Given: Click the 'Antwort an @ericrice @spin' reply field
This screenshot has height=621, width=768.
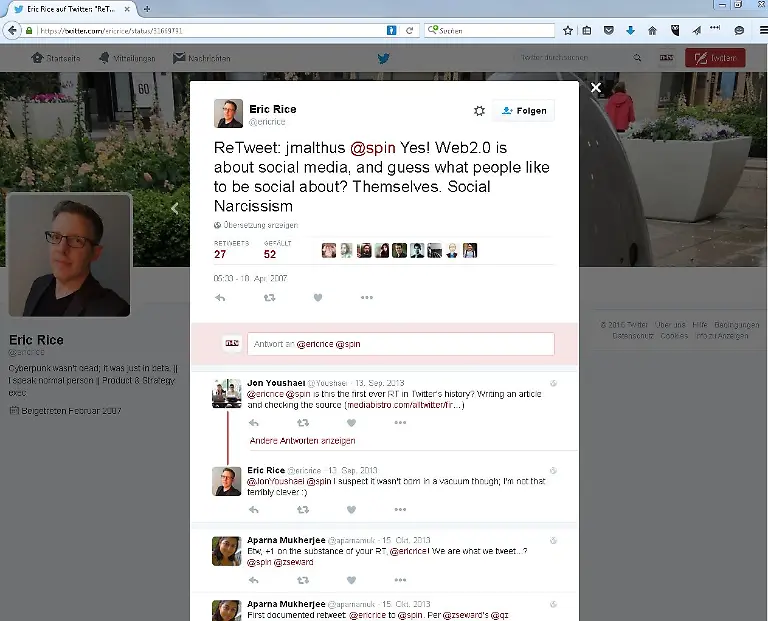Looking at the screenshot, I should pos(400,344).
